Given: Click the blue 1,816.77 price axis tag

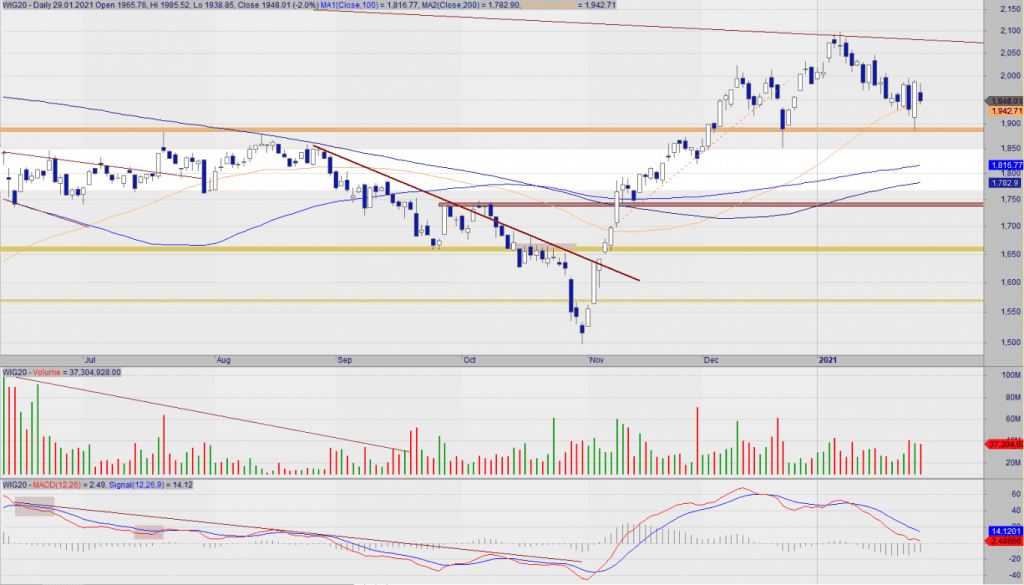Looking at the screenshot, I should point(1003,165).
